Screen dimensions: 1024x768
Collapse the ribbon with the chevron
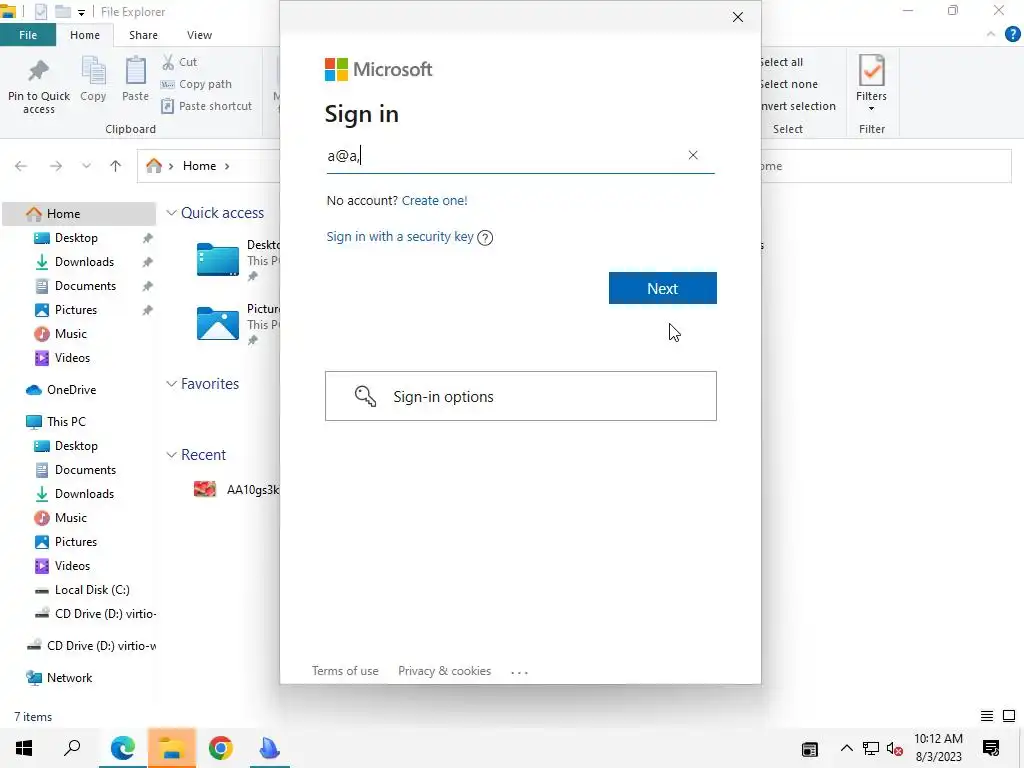pyautogui.click(x=991, y=34)
